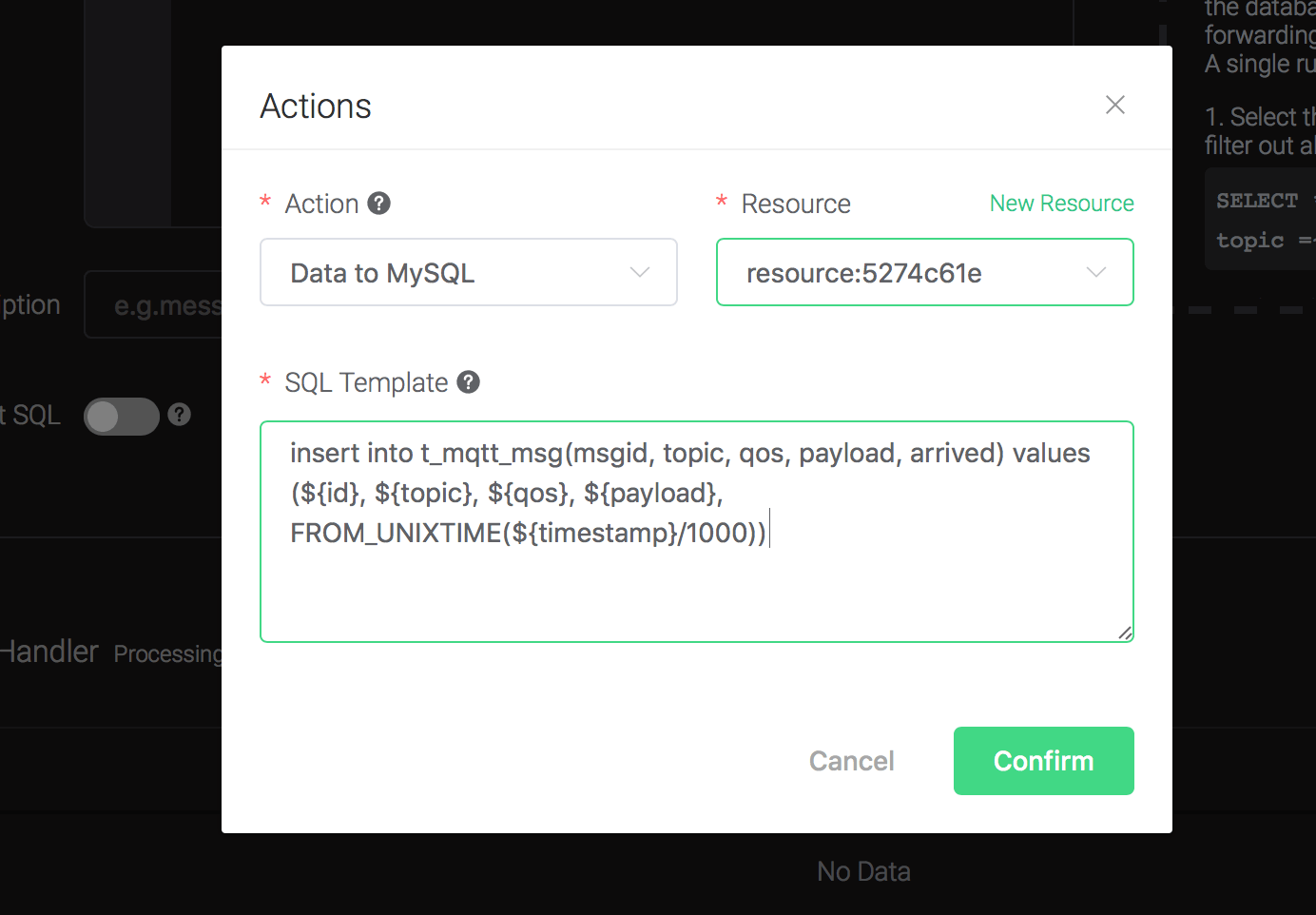The width and height of the screenshot is (1316, 915).
Task: Focus the SQL Template text area
Action: click(696, 580)
